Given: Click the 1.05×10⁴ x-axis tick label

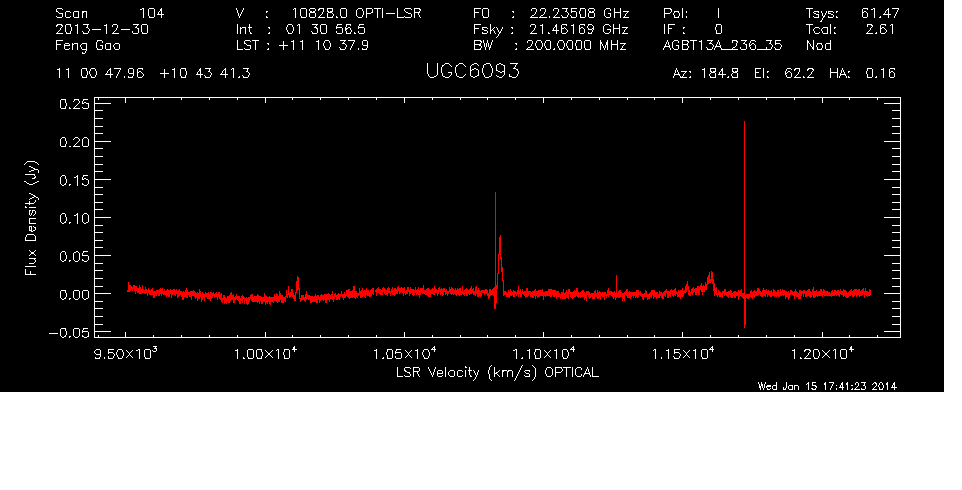Looking at the screenshot, I should pyautogui.click(x=404, y=353).
